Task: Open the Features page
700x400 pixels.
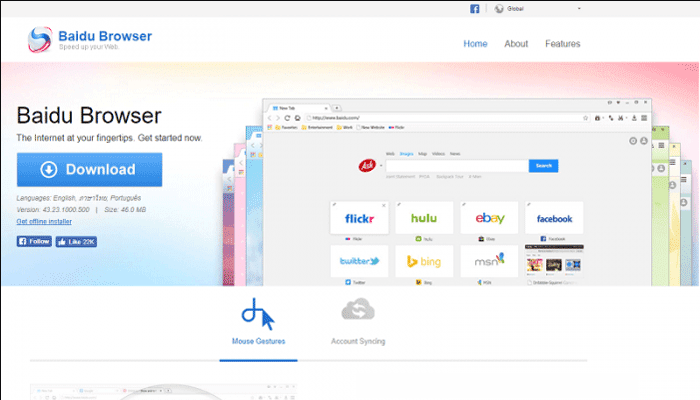Action: 562,44
